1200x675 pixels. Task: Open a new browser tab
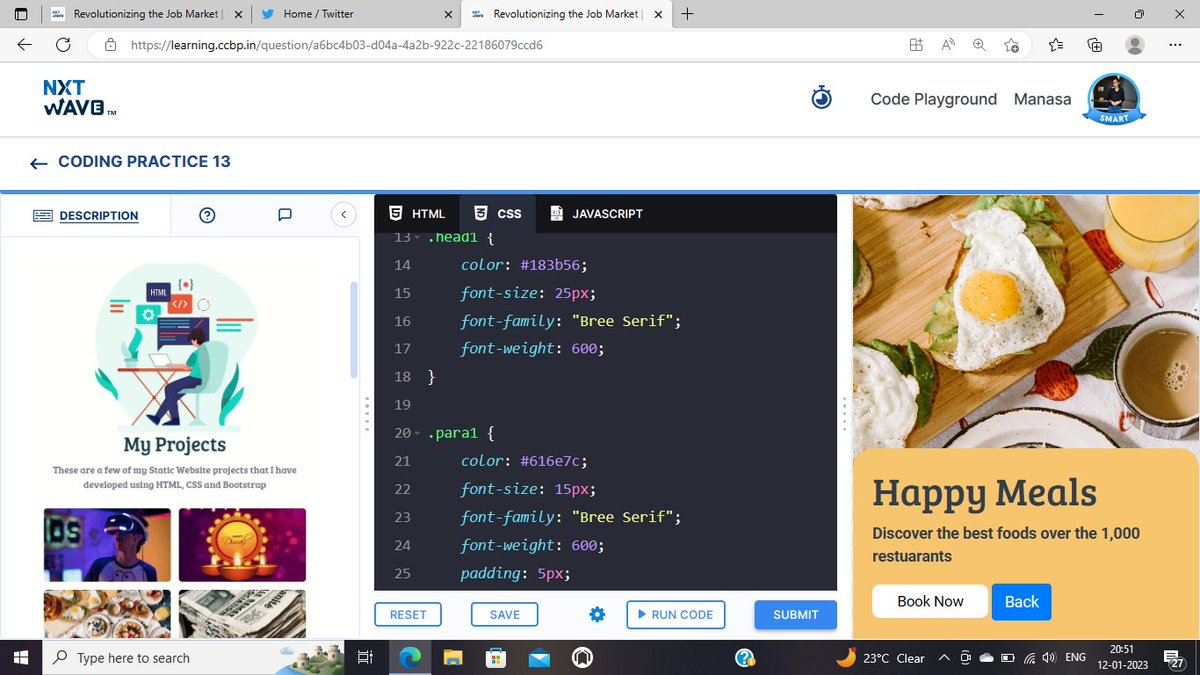[687, 14]
